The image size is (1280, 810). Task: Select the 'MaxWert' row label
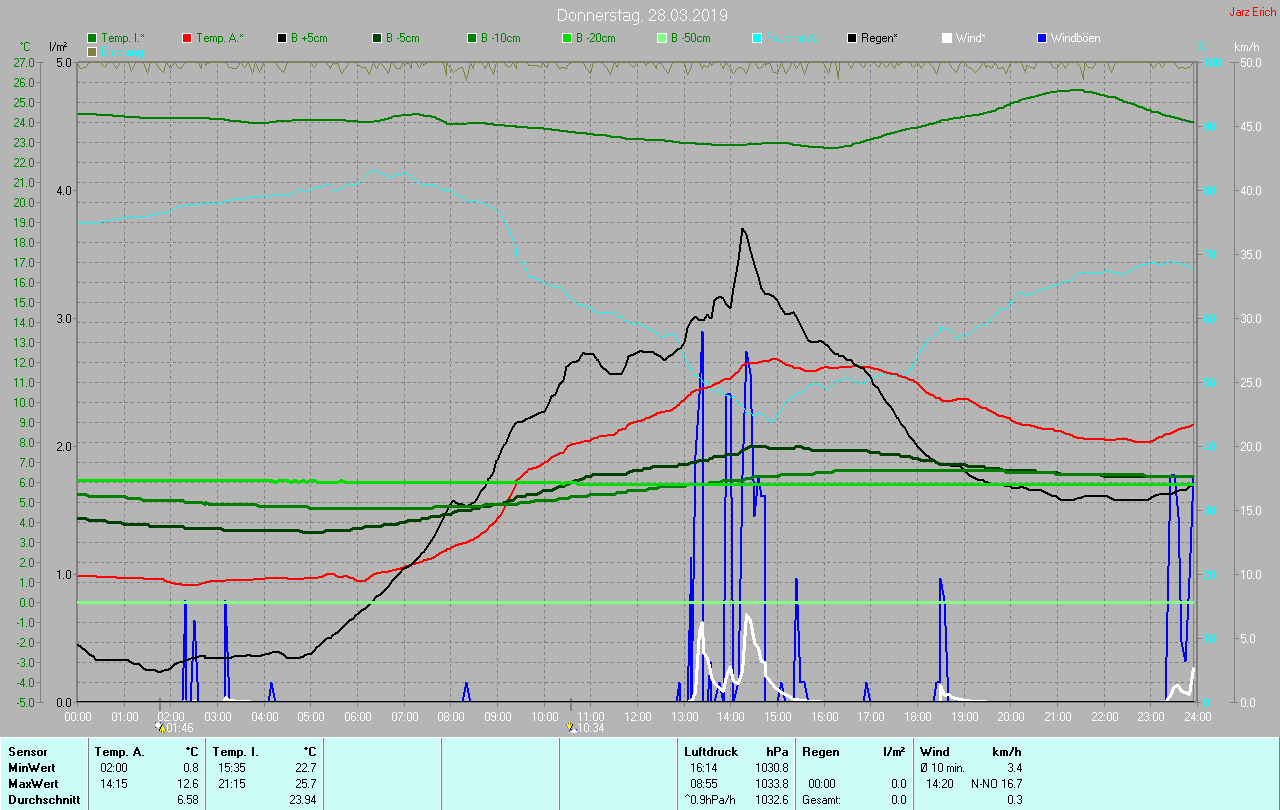pyautogui.click(x=32, y=784)
